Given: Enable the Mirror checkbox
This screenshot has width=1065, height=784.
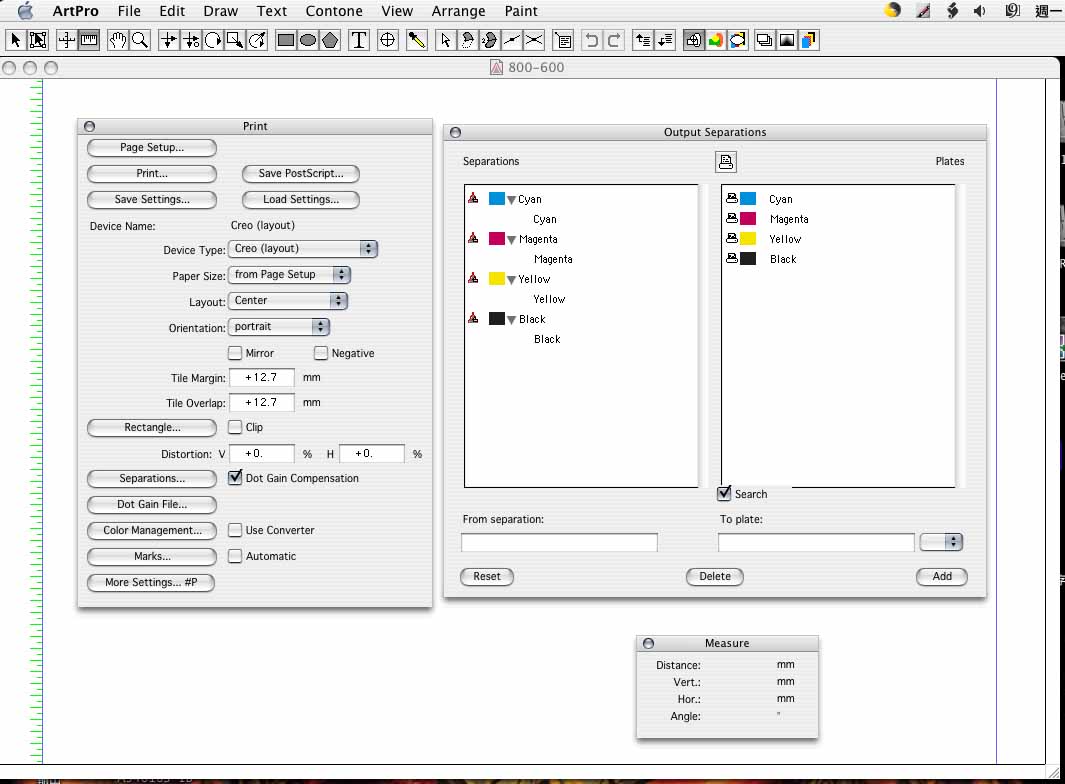Looking at the screenshot, I should (x=235, y=353).
